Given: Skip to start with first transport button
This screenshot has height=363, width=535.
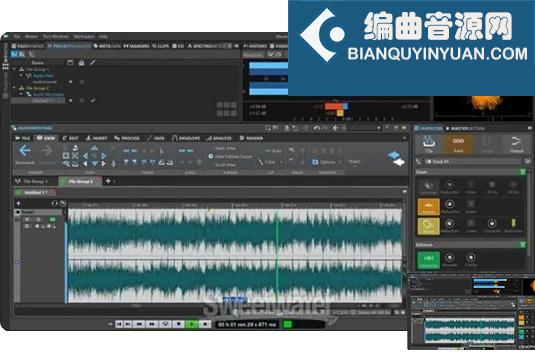Looking at the screenshot, I should (x=119, y=324).
